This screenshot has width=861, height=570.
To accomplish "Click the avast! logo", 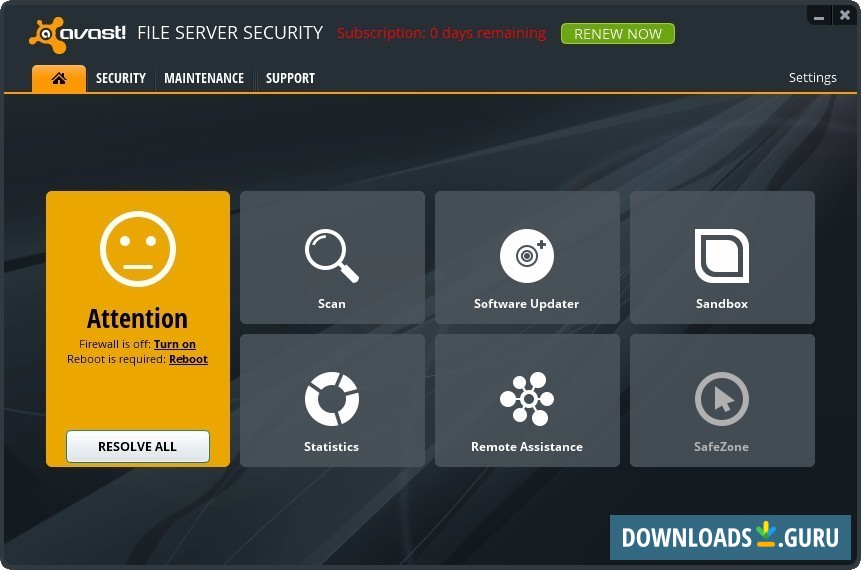I will pyautogui.click(x=77, y=35).
